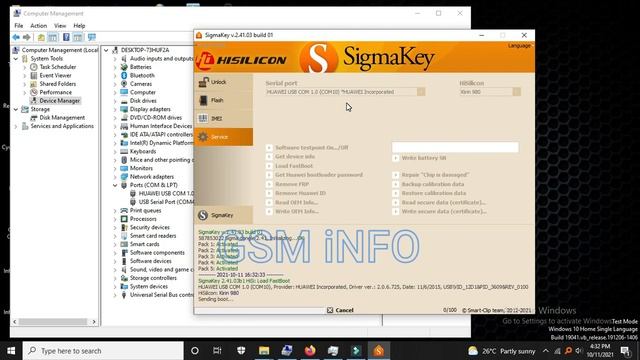Select Shared Folders in the tree
Image resolution: width=640 pixels, height=360 pixels.
[58, 84]
